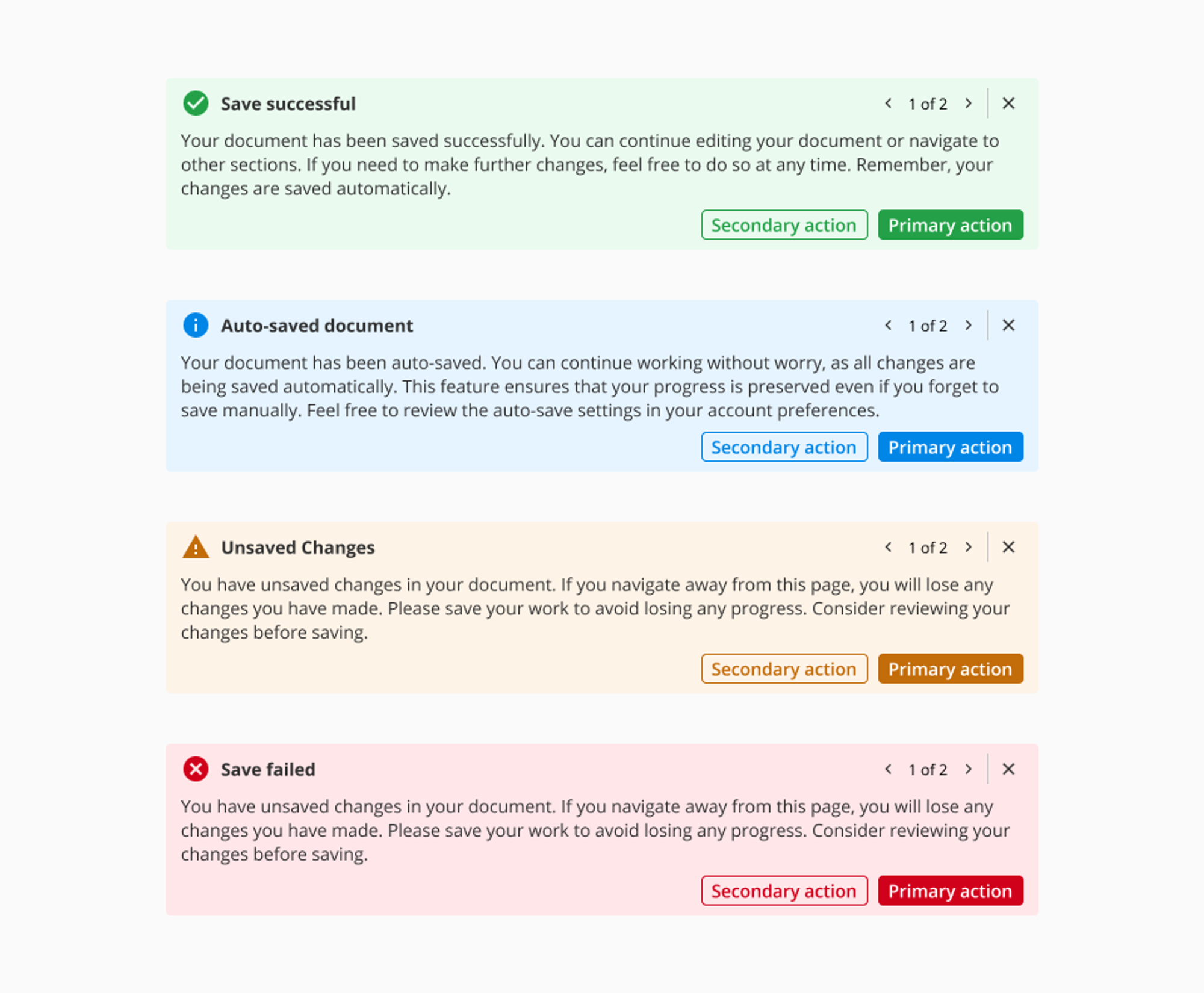Click the orange Primary action button
Viewport: 1204px width, 993px height.
tap(951, 669)
